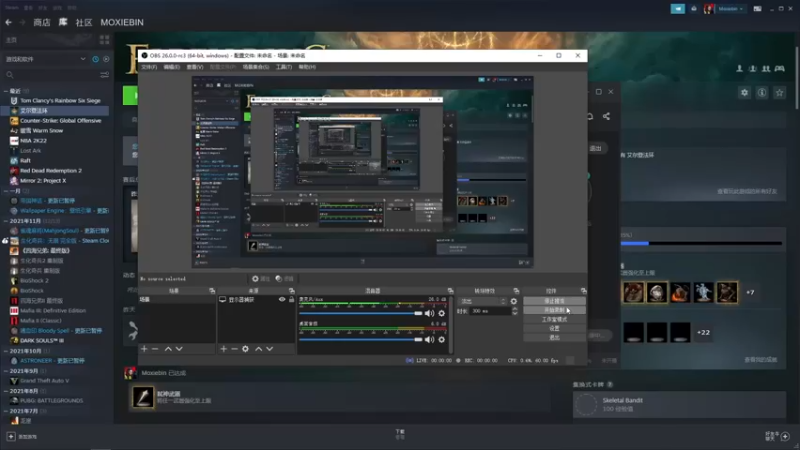Collapse the 2021年8月 group in library
Image resolution: width=800 pixels, height=450 pixels.
pos(6,391)
